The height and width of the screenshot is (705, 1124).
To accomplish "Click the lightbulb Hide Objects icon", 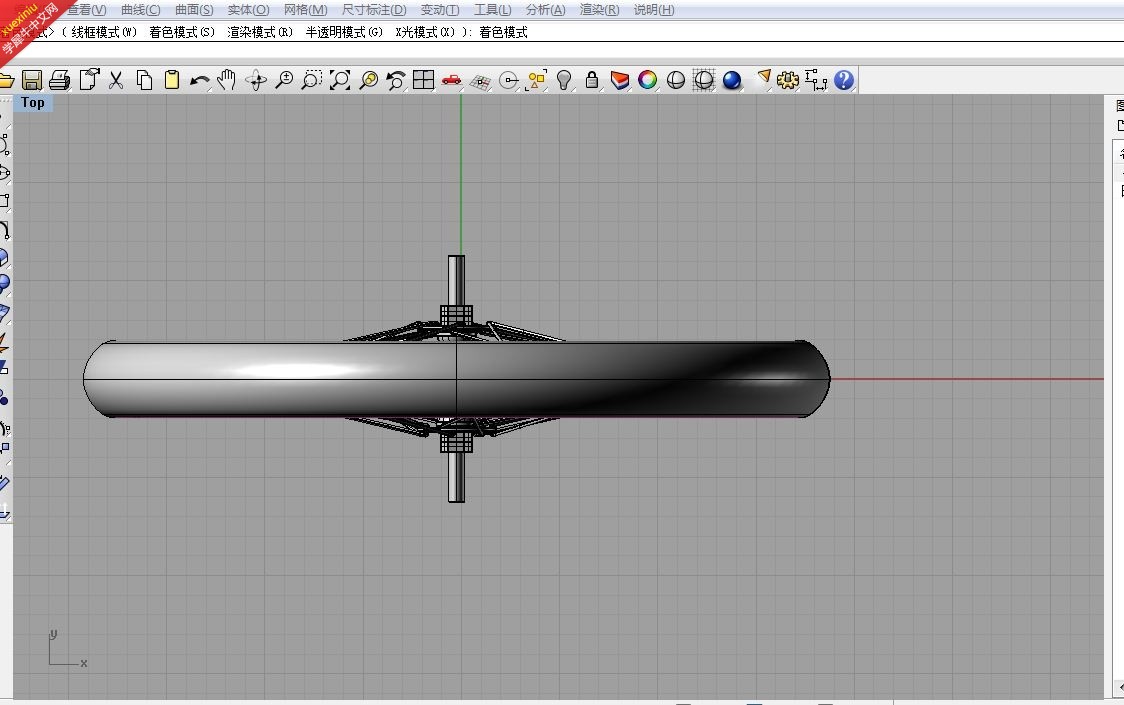I will pyautogui.click(x=564, y=80).
